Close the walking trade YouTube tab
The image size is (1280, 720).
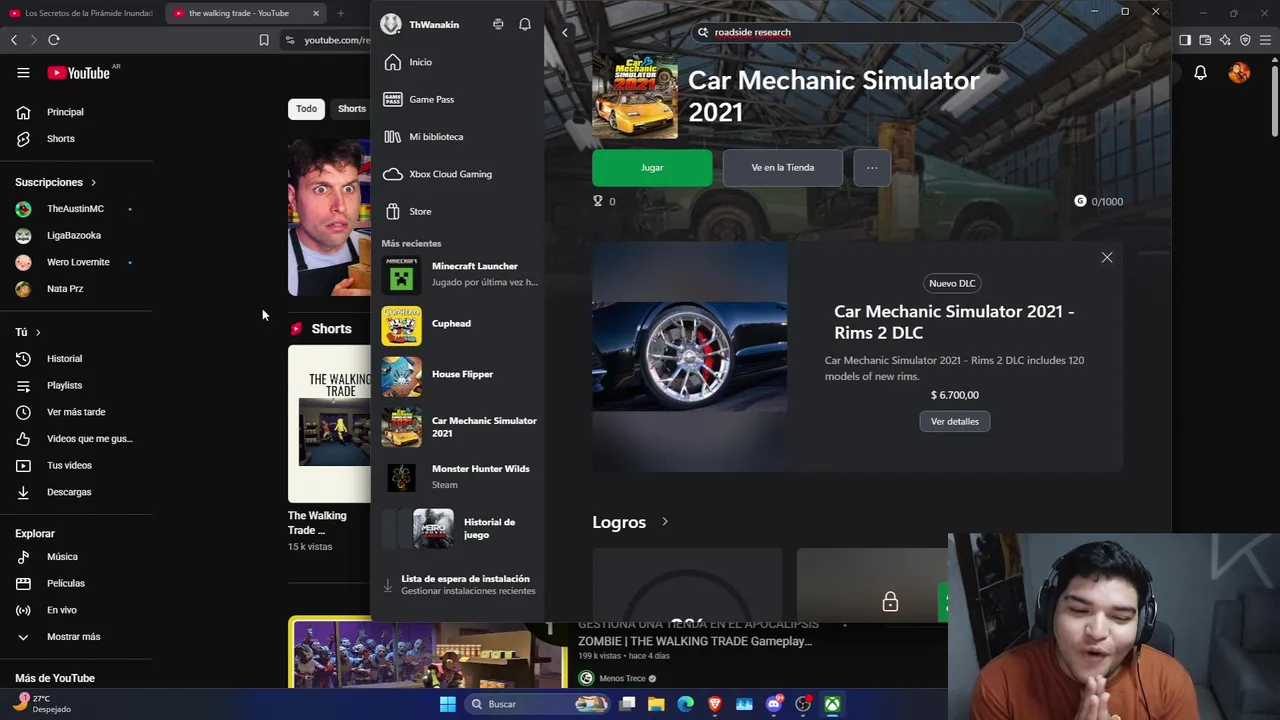(316, 13)
